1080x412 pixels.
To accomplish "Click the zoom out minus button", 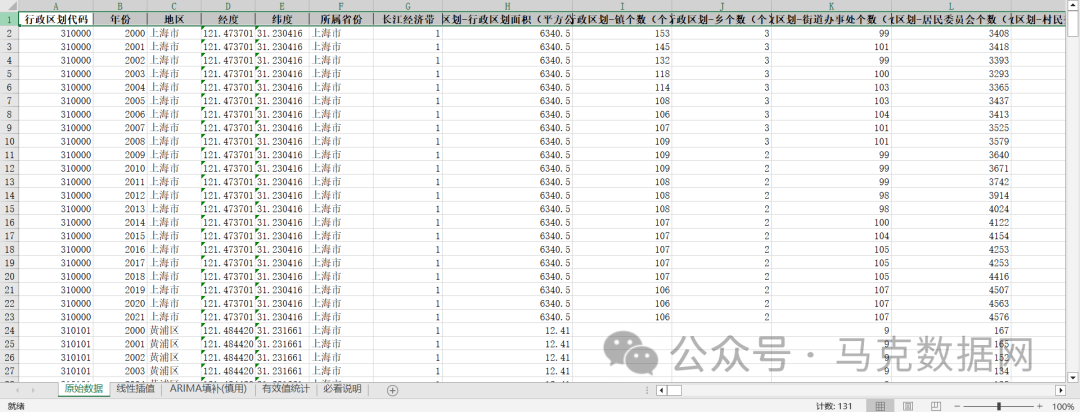I will click(x=956, y=406).
